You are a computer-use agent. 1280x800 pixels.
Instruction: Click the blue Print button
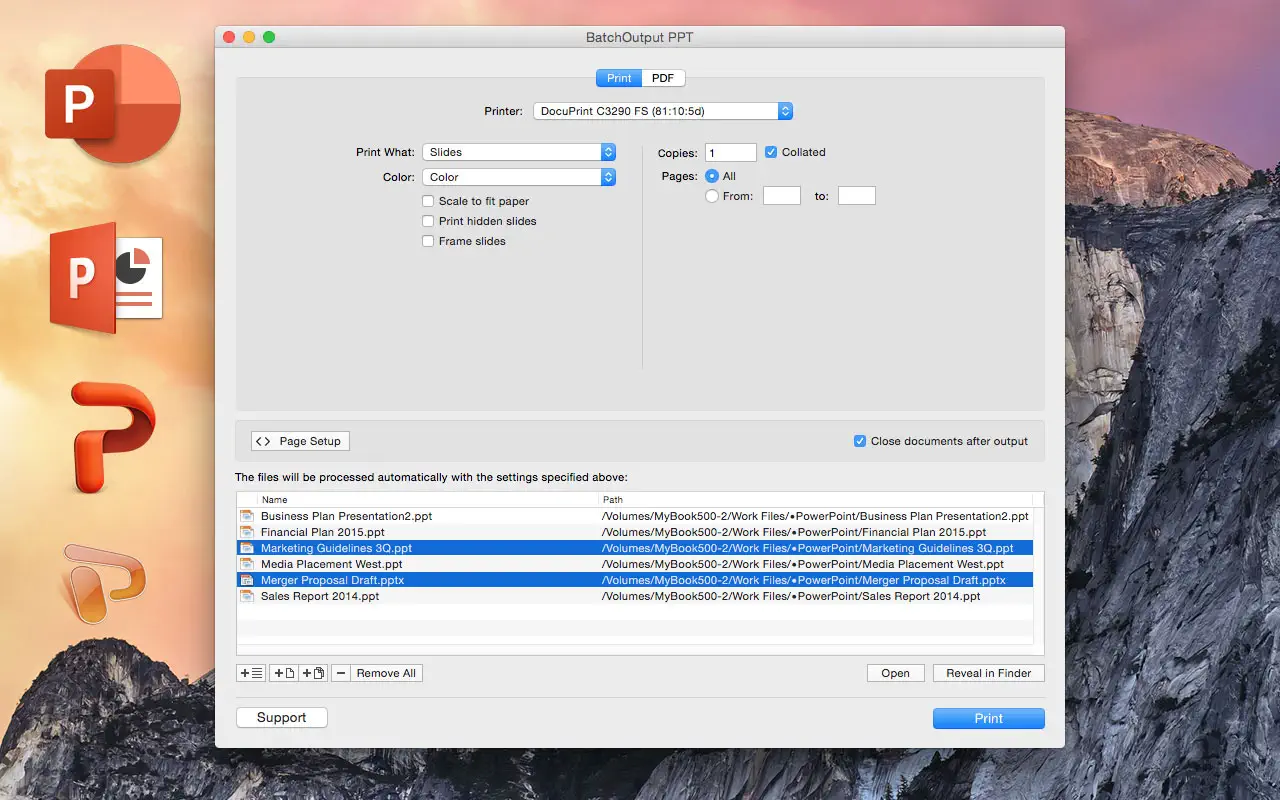(x=988, y=718)
